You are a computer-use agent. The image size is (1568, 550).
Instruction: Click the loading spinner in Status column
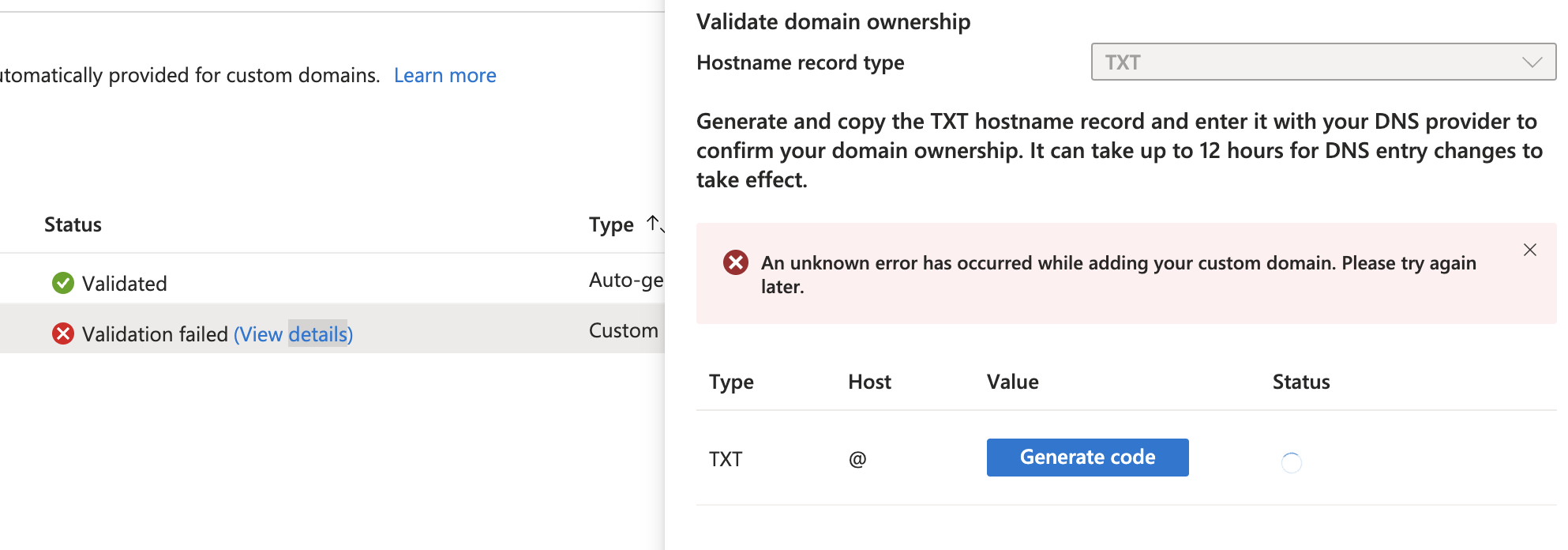tap(1291, 462)
